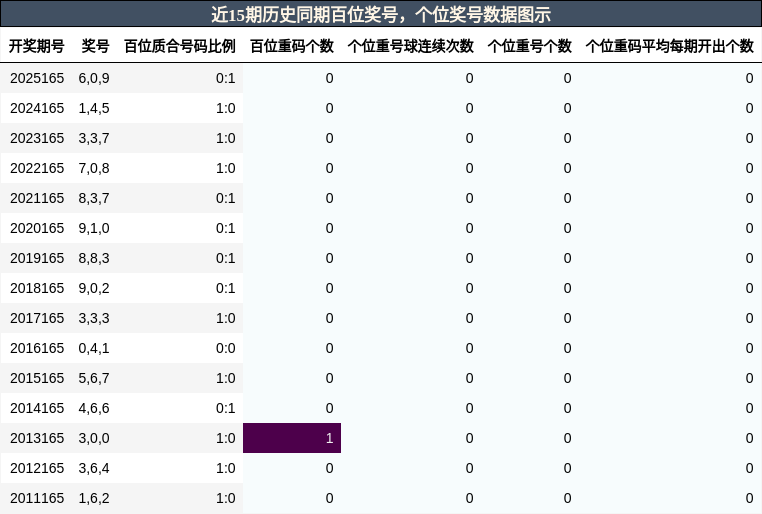Viewport: 762px width, 514px height.
Task: Select period cell 2014165
Action: point(37,409)
